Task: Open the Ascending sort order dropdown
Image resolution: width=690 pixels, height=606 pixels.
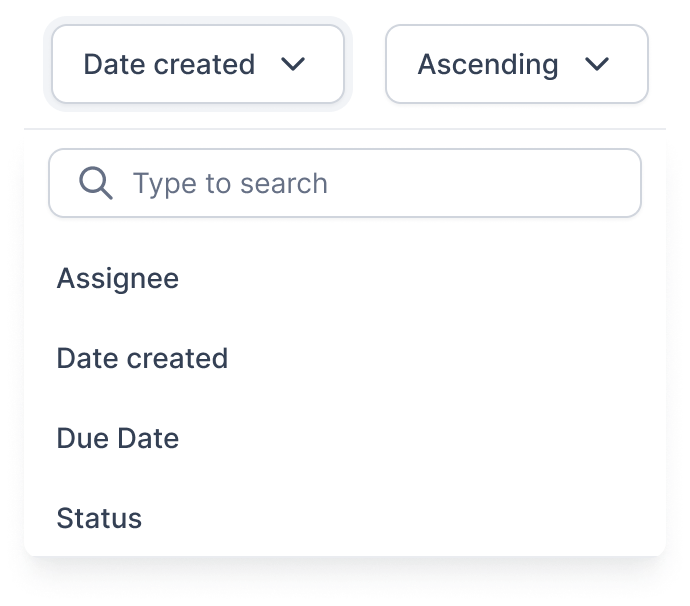Action: click(x=517, y=64)
